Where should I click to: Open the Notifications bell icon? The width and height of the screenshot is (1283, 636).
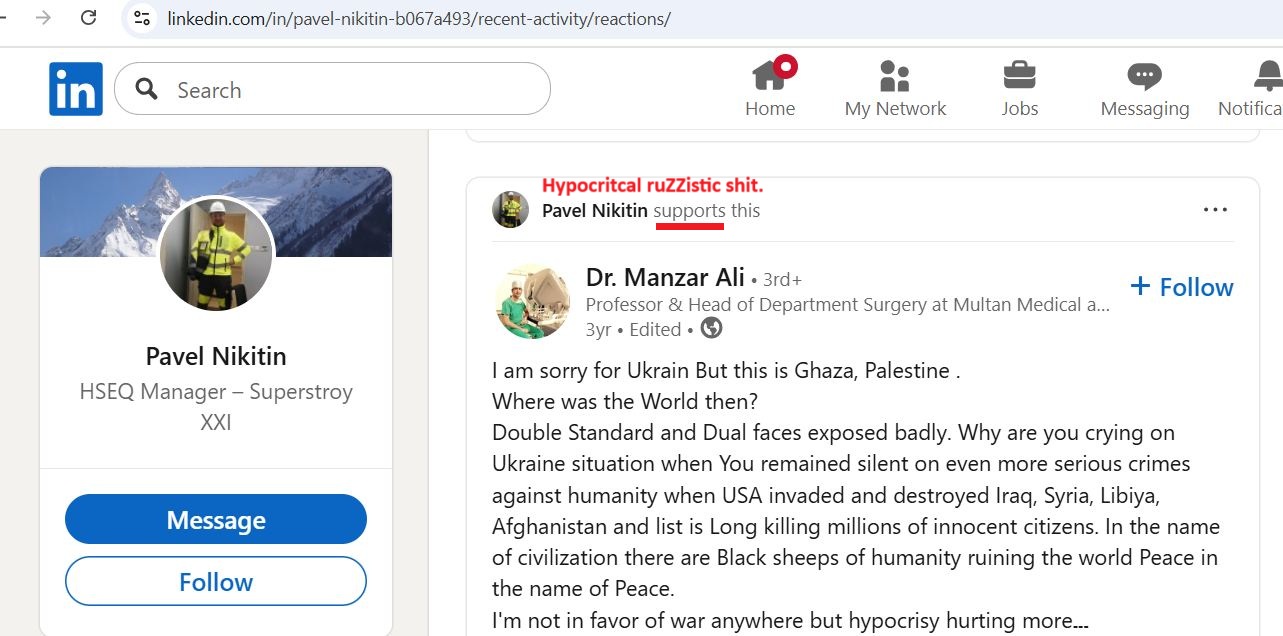[x=1268, y=76]
